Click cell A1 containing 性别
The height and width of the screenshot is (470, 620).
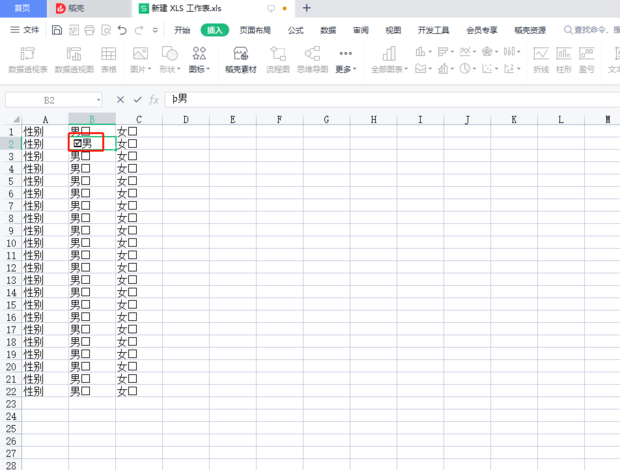(45, 131)
